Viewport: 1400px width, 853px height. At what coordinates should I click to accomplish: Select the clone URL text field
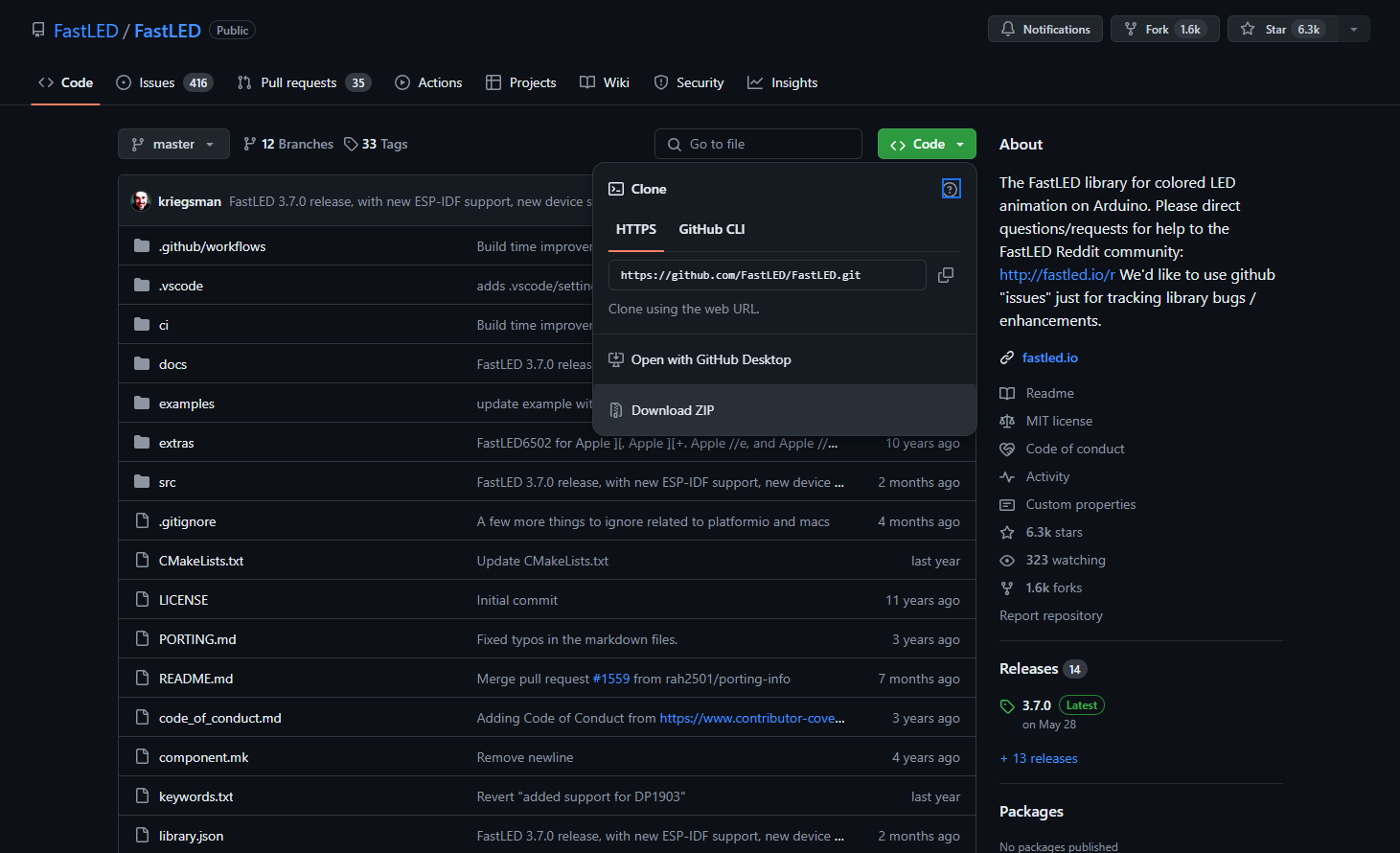[x=767, y=275]
